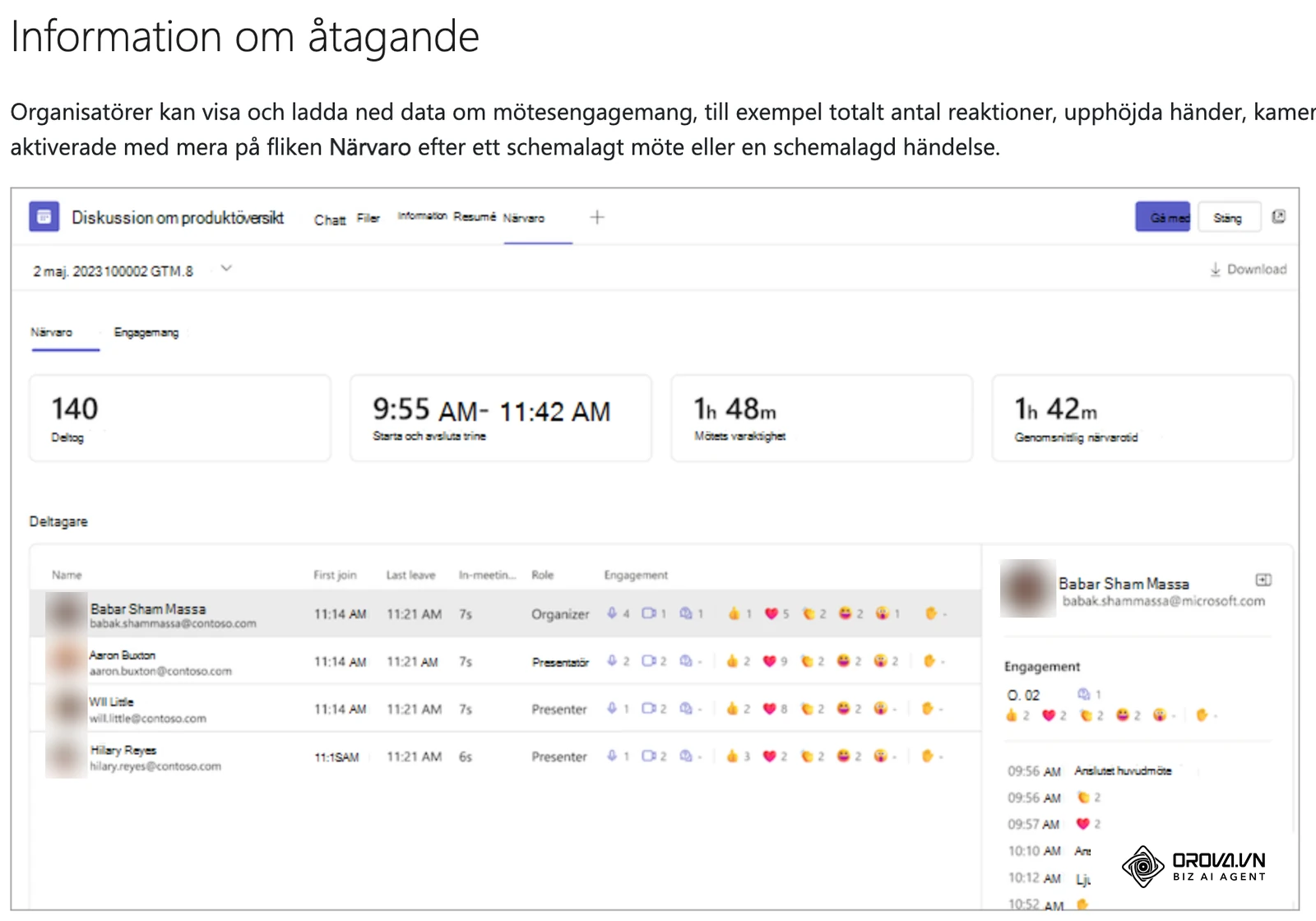Screen dimensions: 1316x921
Task: Click Aaron Buxton's avatar thumbnail
Action: click(67, 661)
